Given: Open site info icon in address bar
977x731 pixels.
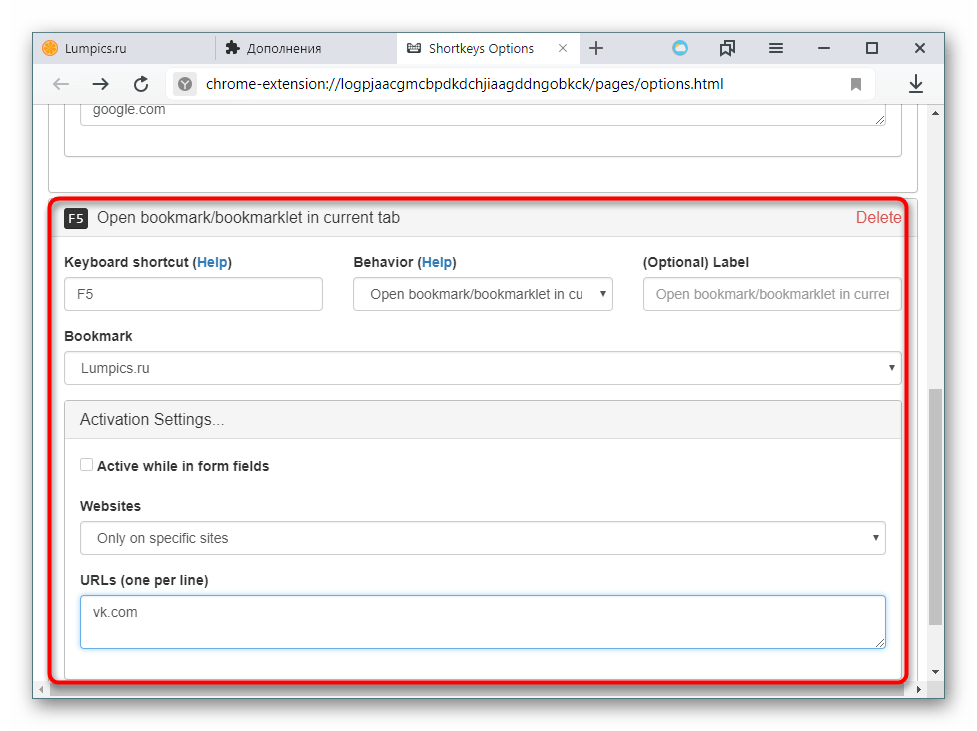Looking at the screenshot, I should 184,84.
